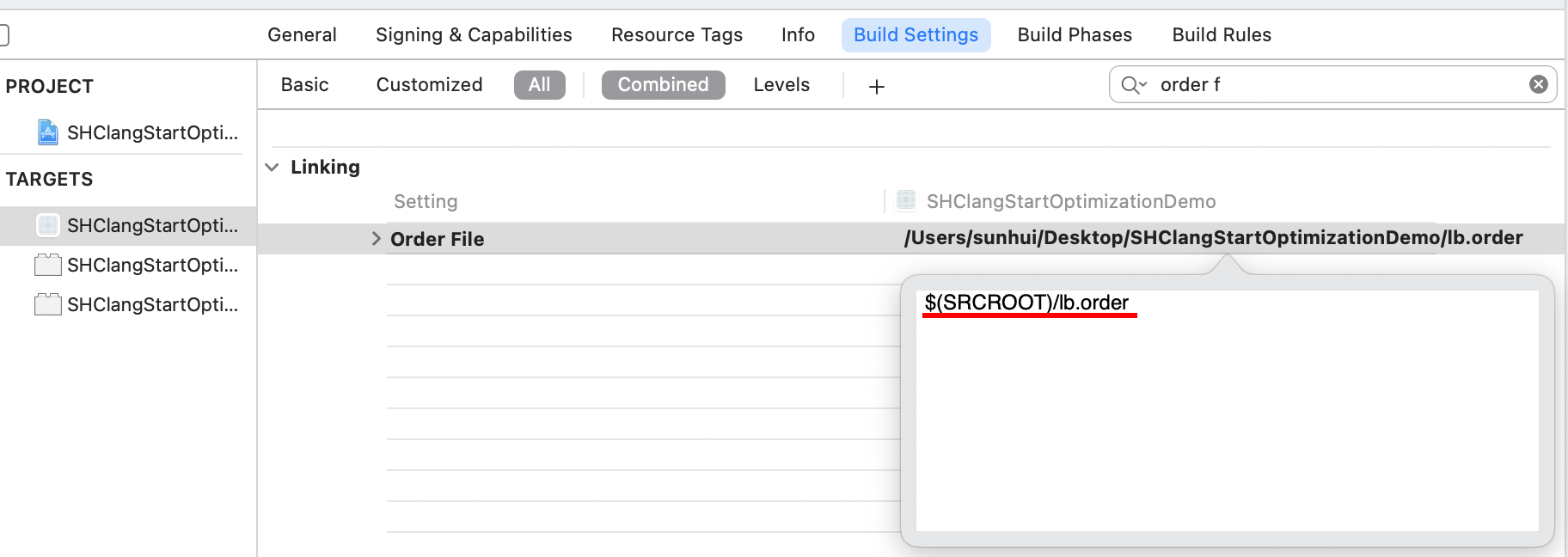Select the Order File path value
Viewport: 1568px width, 557px height.
pos(1212,238)
